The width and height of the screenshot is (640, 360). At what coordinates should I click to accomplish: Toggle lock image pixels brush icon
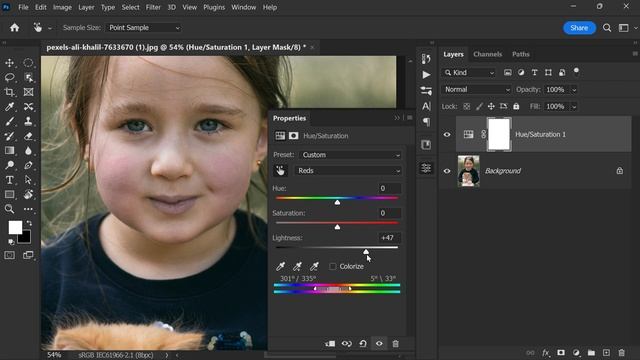pyautogui.click(x=479, y=107)
